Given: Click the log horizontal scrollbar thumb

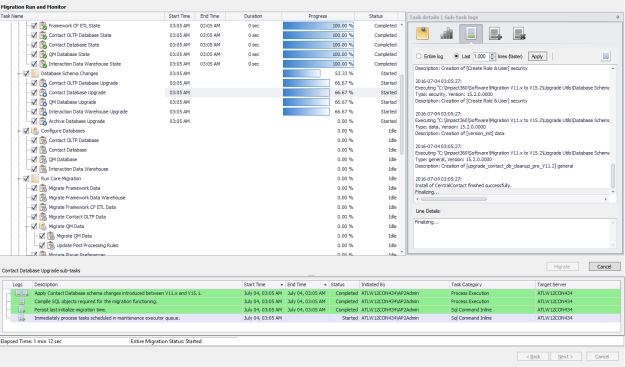Looking at the screenshot, I should (454, 199).
